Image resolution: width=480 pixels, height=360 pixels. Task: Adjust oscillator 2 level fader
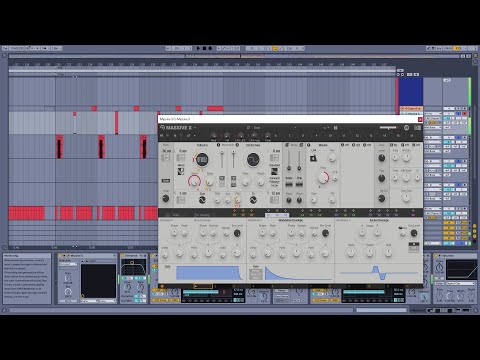tap(233, 159)
